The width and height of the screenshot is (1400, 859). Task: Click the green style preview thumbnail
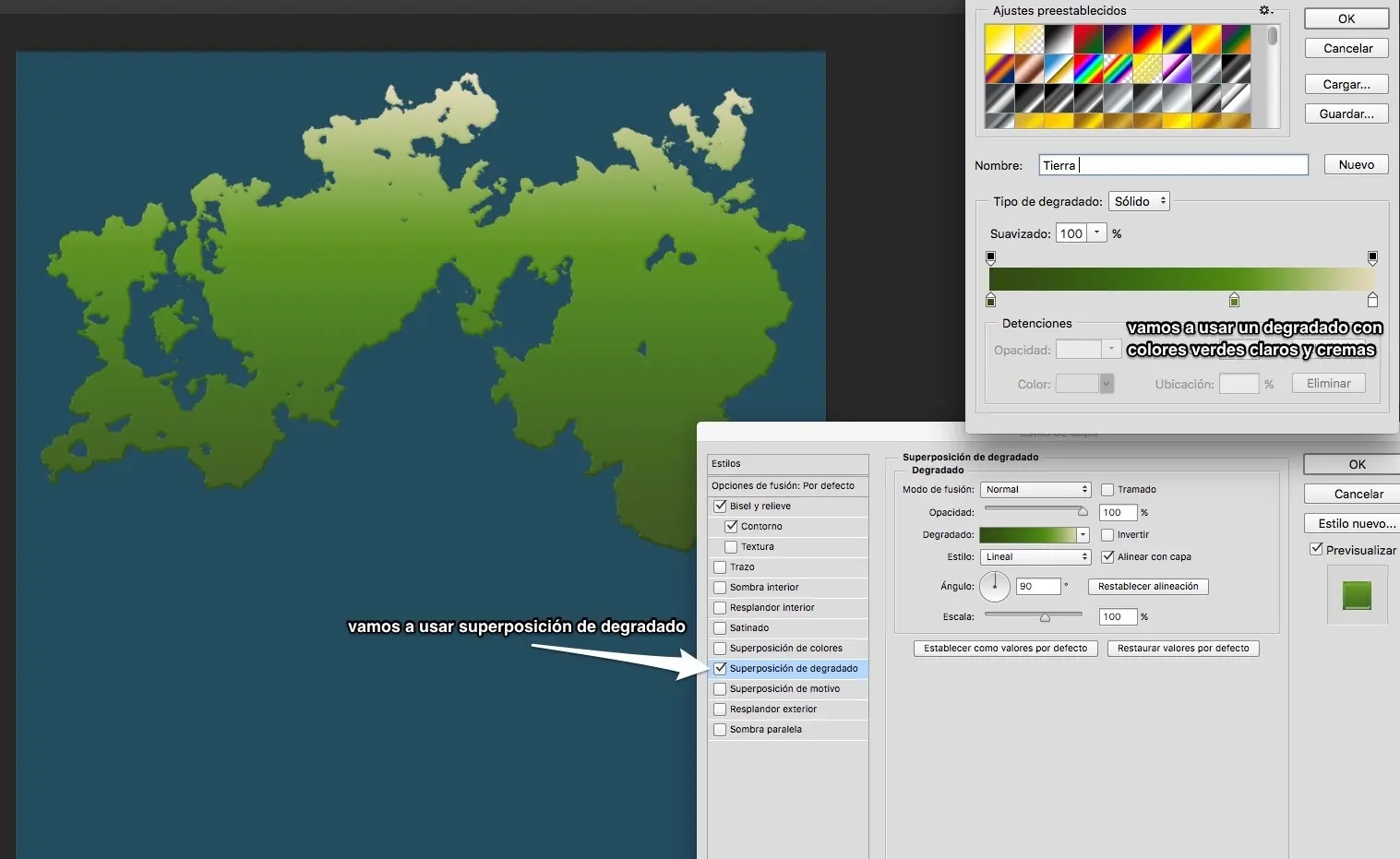pos(1357,595)
